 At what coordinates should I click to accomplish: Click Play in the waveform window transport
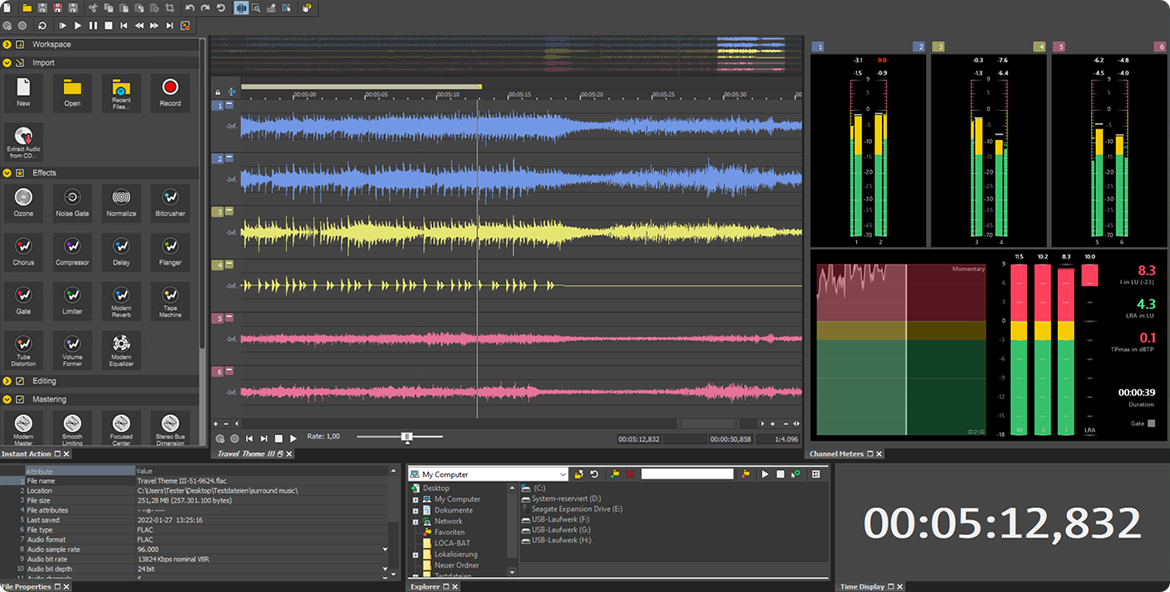(293, 439)
